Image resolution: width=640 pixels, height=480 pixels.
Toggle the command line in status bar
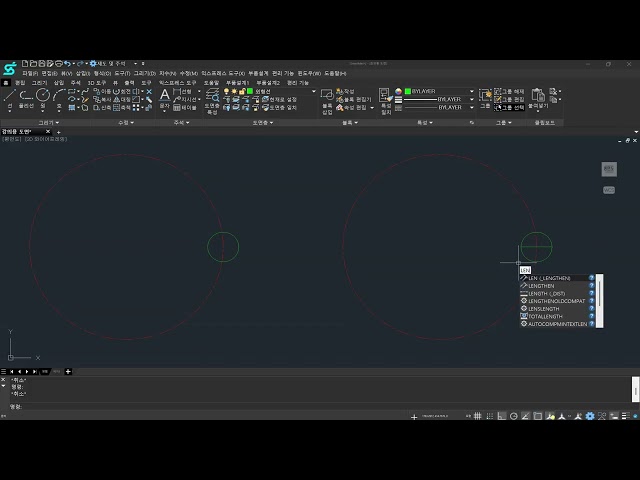point(614,416)
